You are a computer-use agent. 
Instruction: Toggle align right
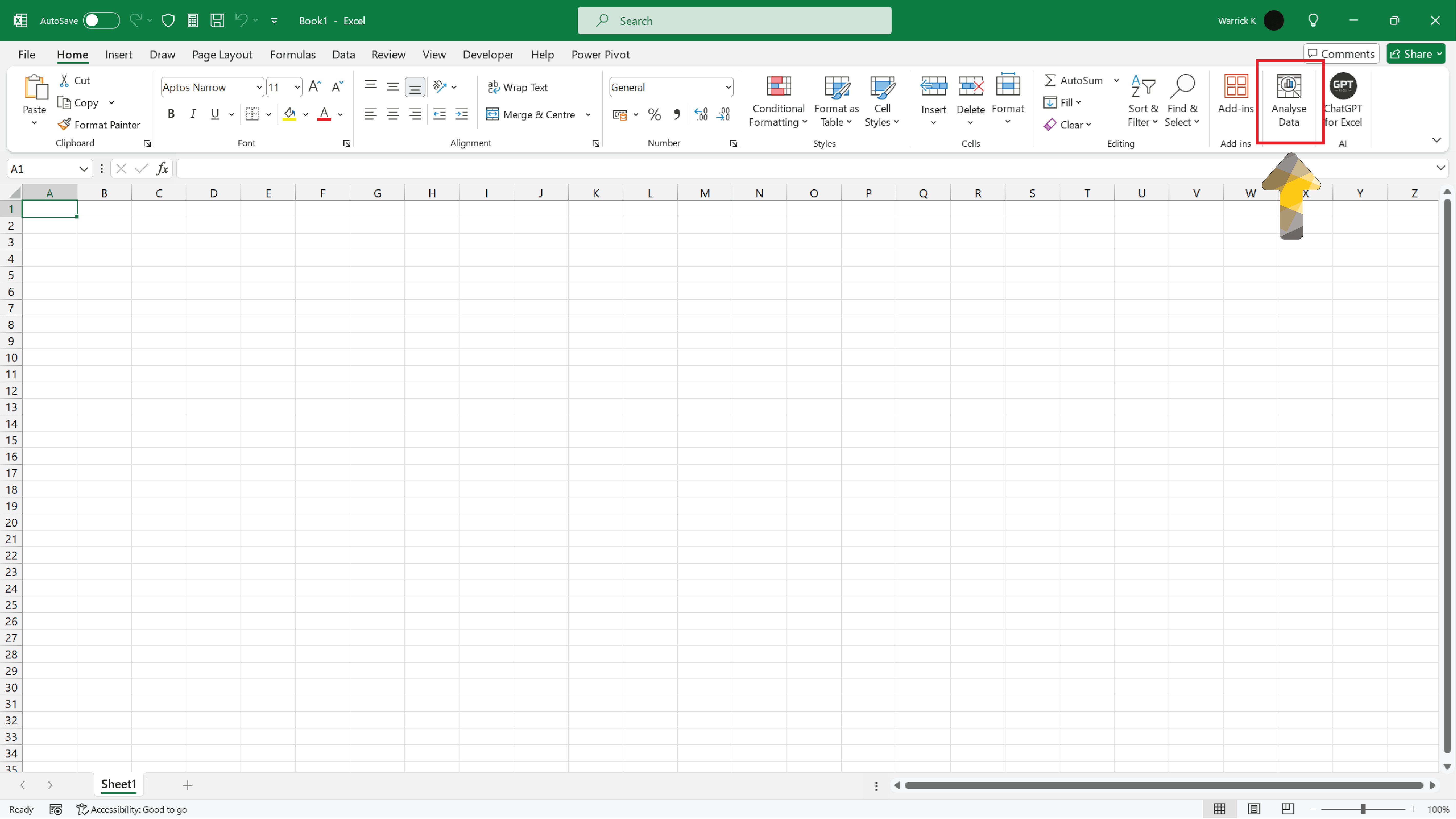click(x=415, y=114)
